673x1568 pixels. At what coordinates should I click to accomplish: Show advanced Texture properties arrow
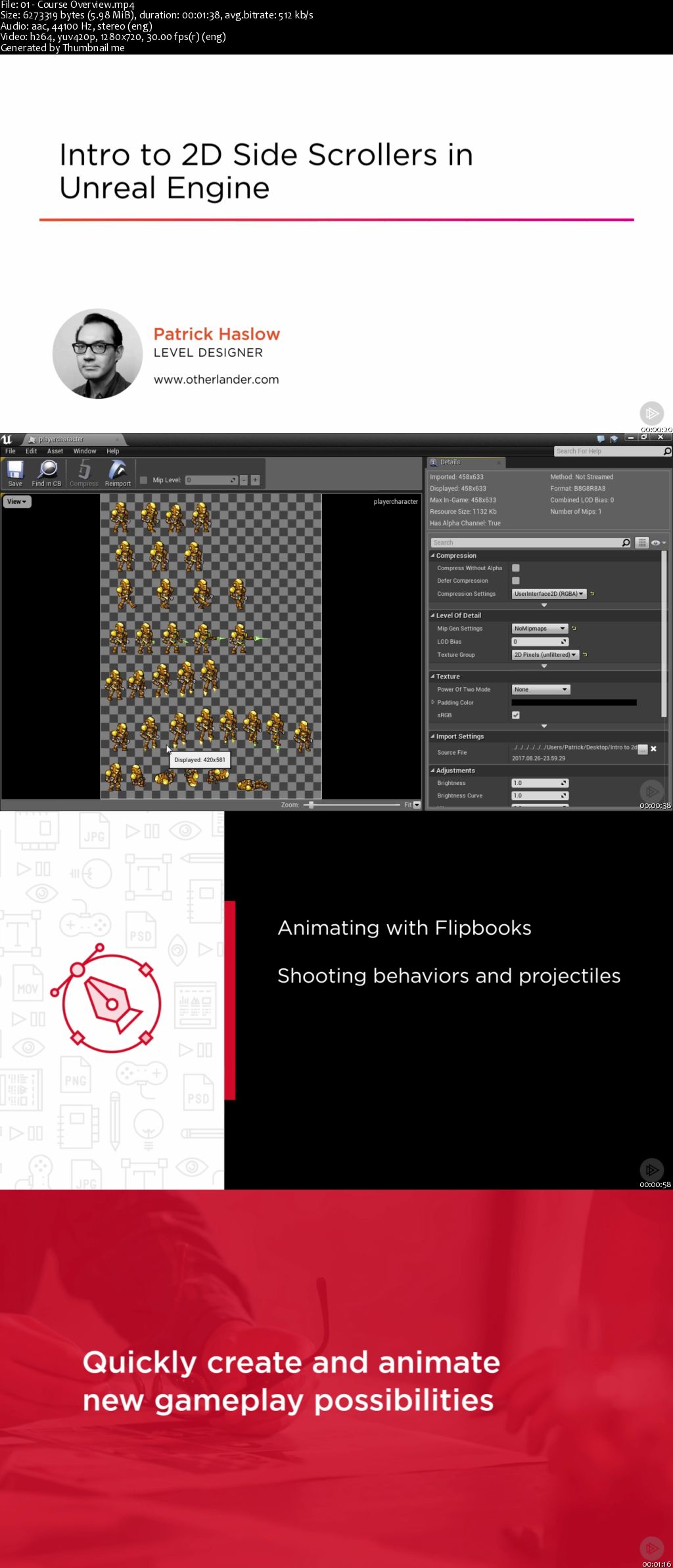pyautogui.click(x=544, y=726)
